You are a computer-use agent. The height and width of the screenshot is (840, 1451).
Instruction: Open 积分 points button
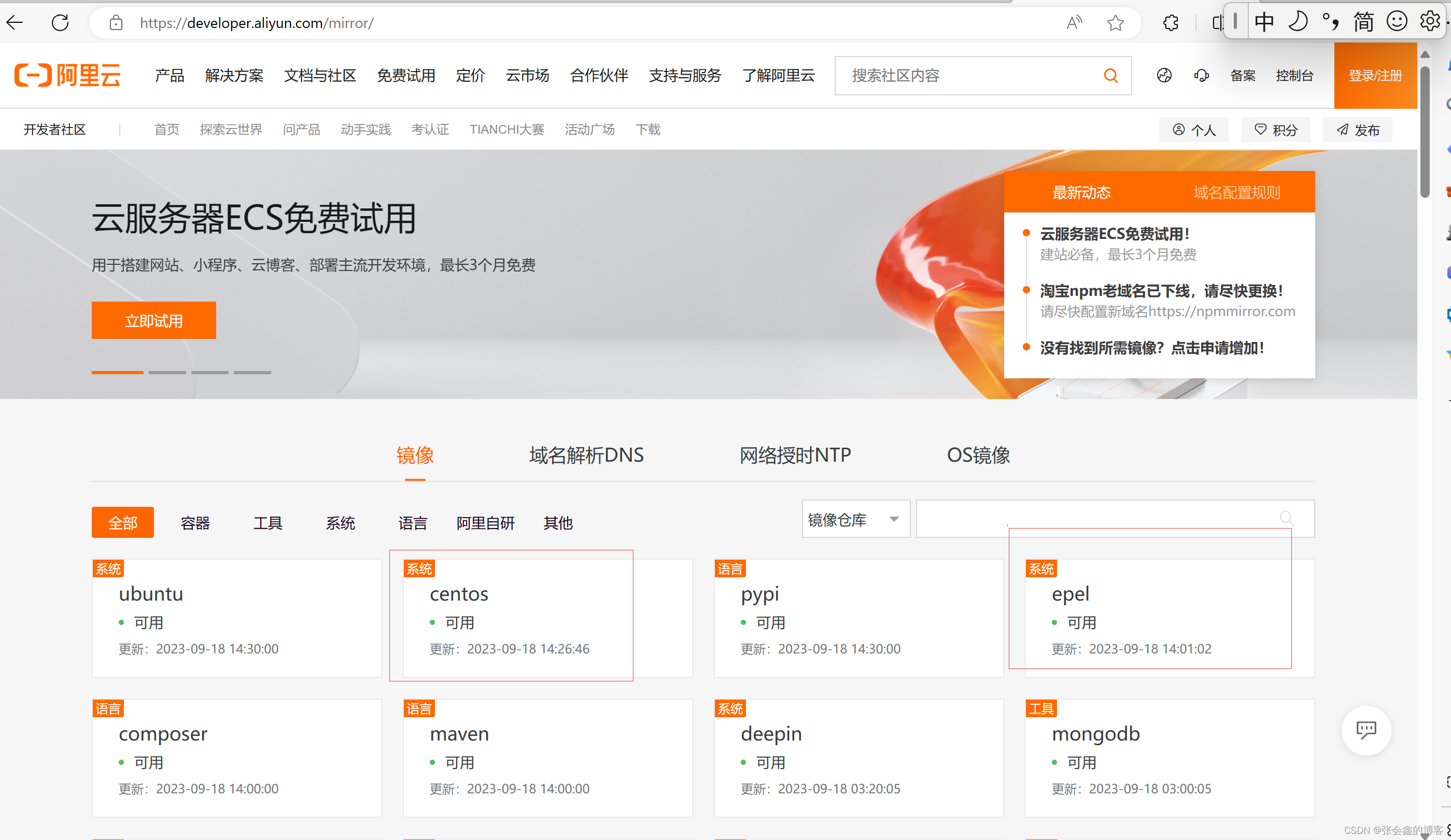tap(1275, 130)
